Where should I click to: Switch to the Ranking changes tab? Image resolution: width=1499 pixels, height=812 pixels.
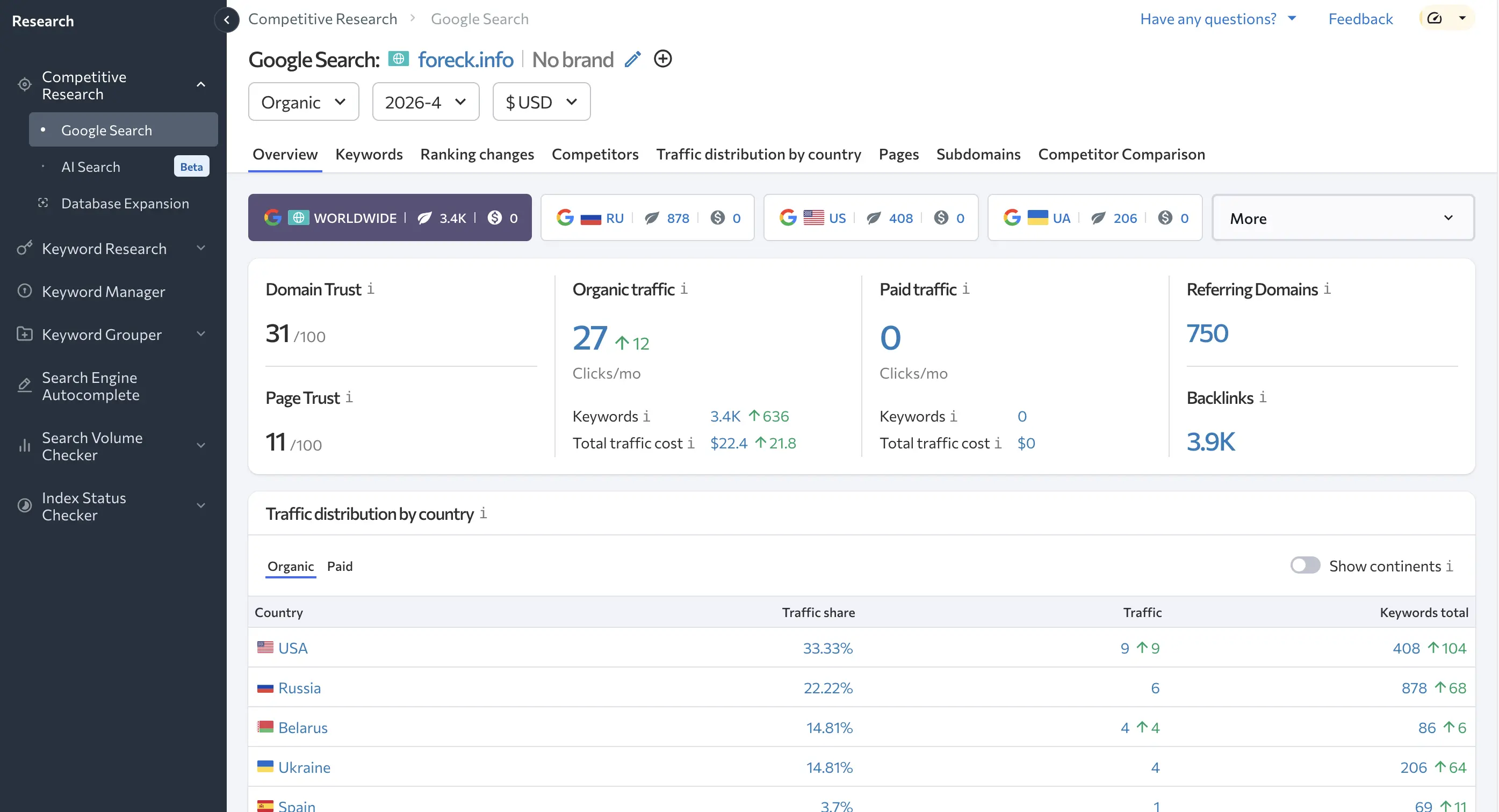(x=477, y=154)
